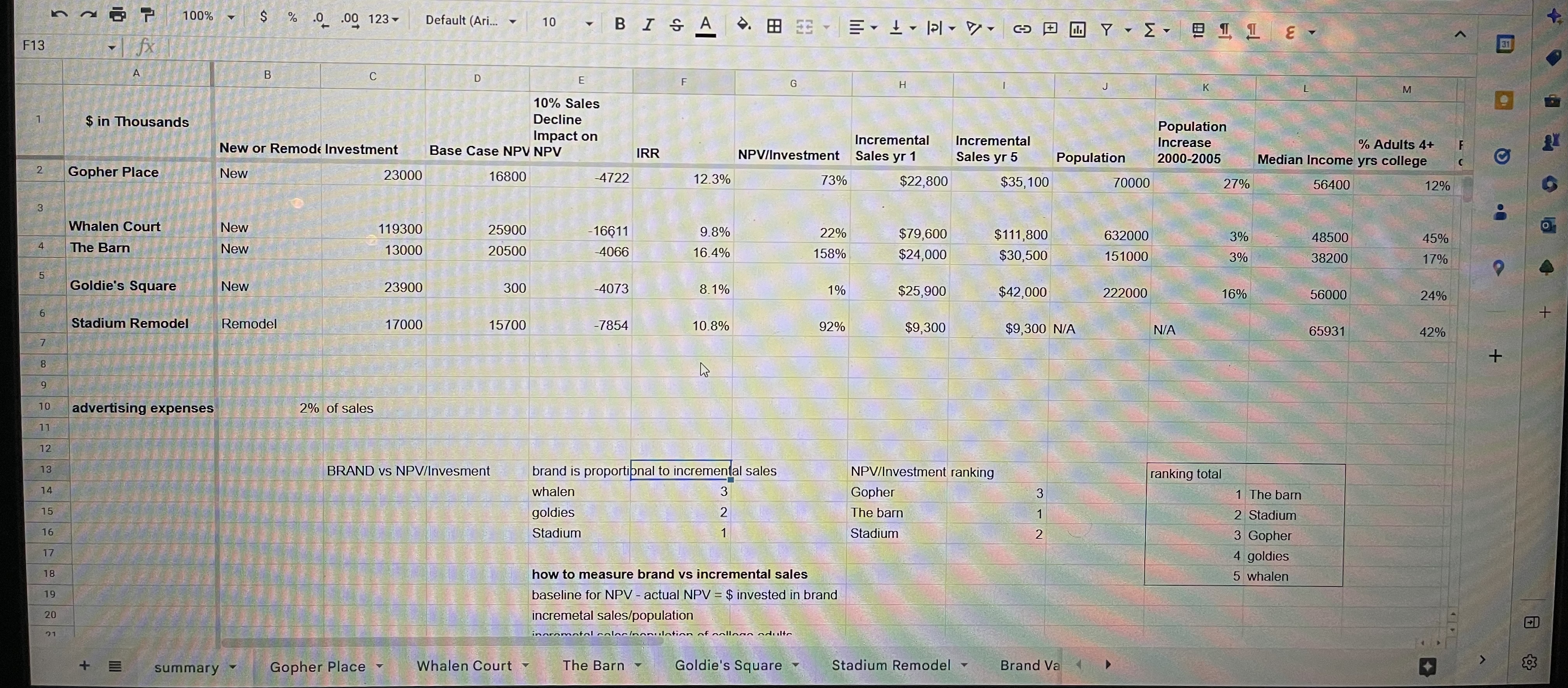Switch to the Whalen Court sheet tab
Viewport: 1568px width, 688px height.
point(464,665)
